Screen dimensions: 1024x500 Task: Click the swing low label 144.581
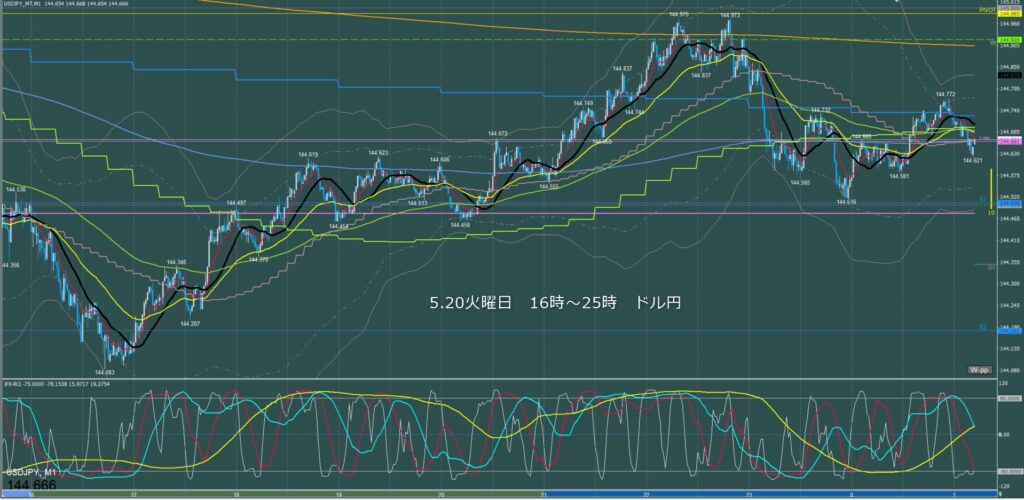(x=901, y=176)
